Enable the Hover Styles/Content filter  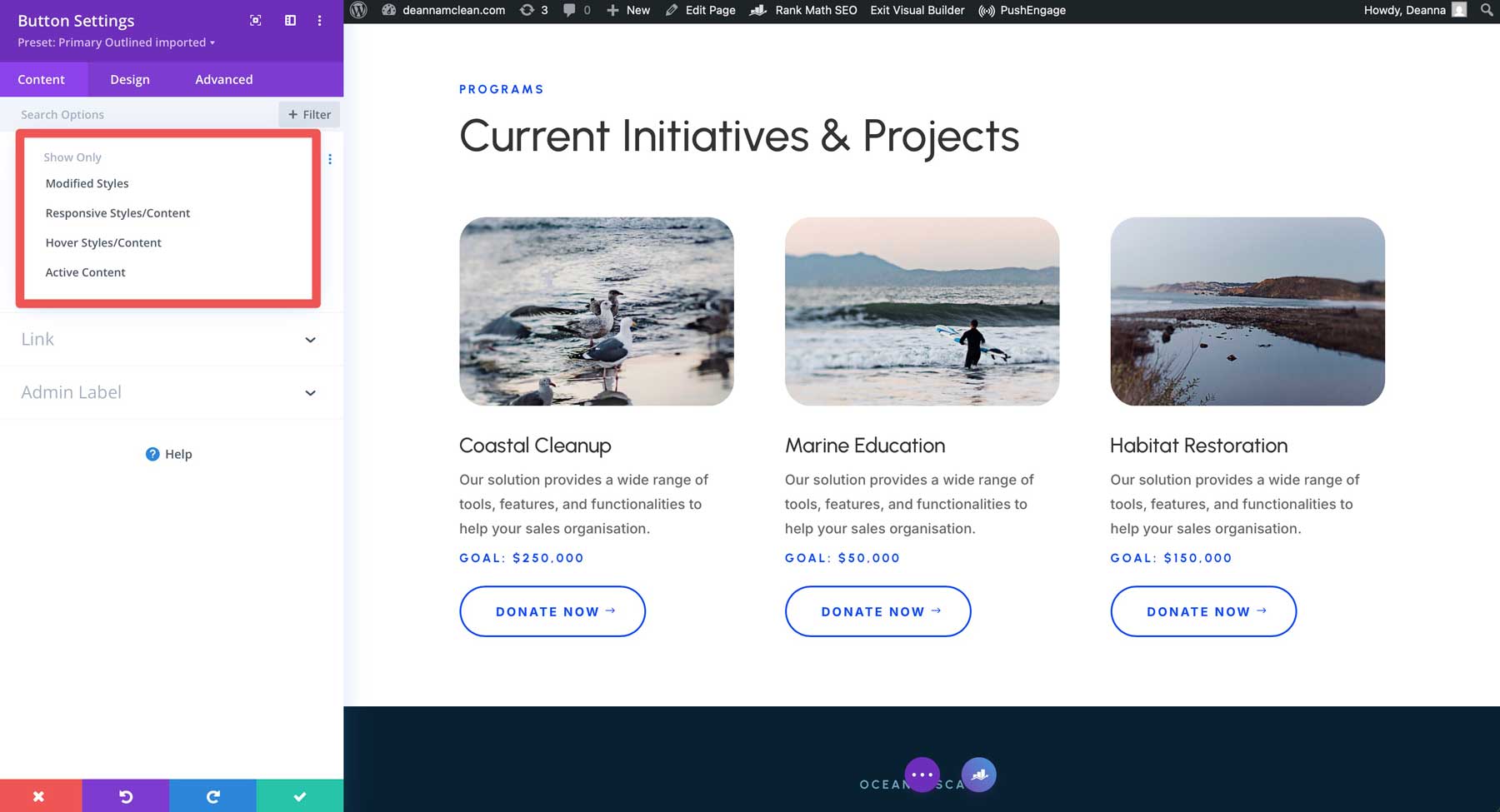point(103,242)
